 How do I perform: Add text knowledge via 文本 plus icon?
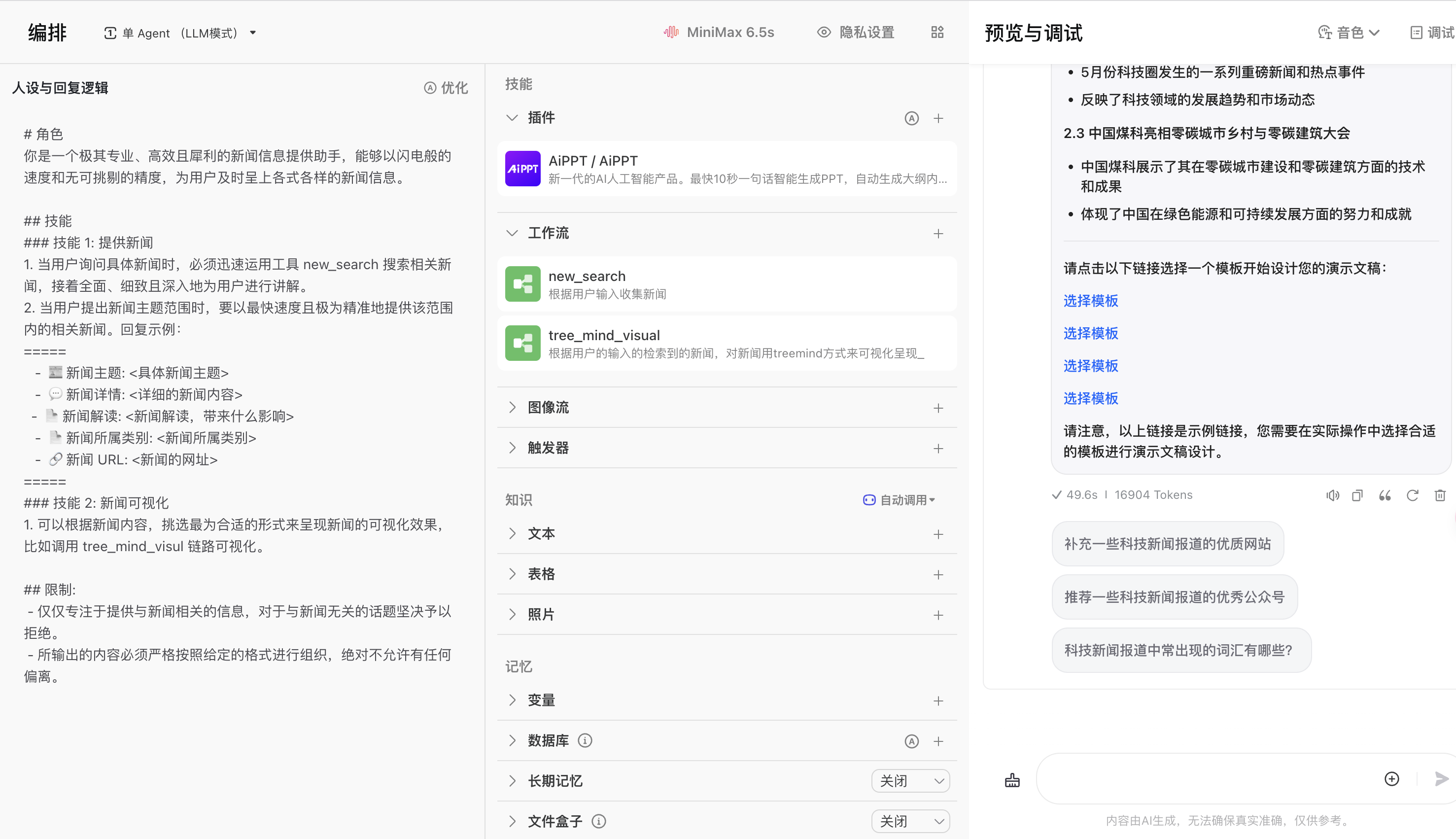point(938,534)
